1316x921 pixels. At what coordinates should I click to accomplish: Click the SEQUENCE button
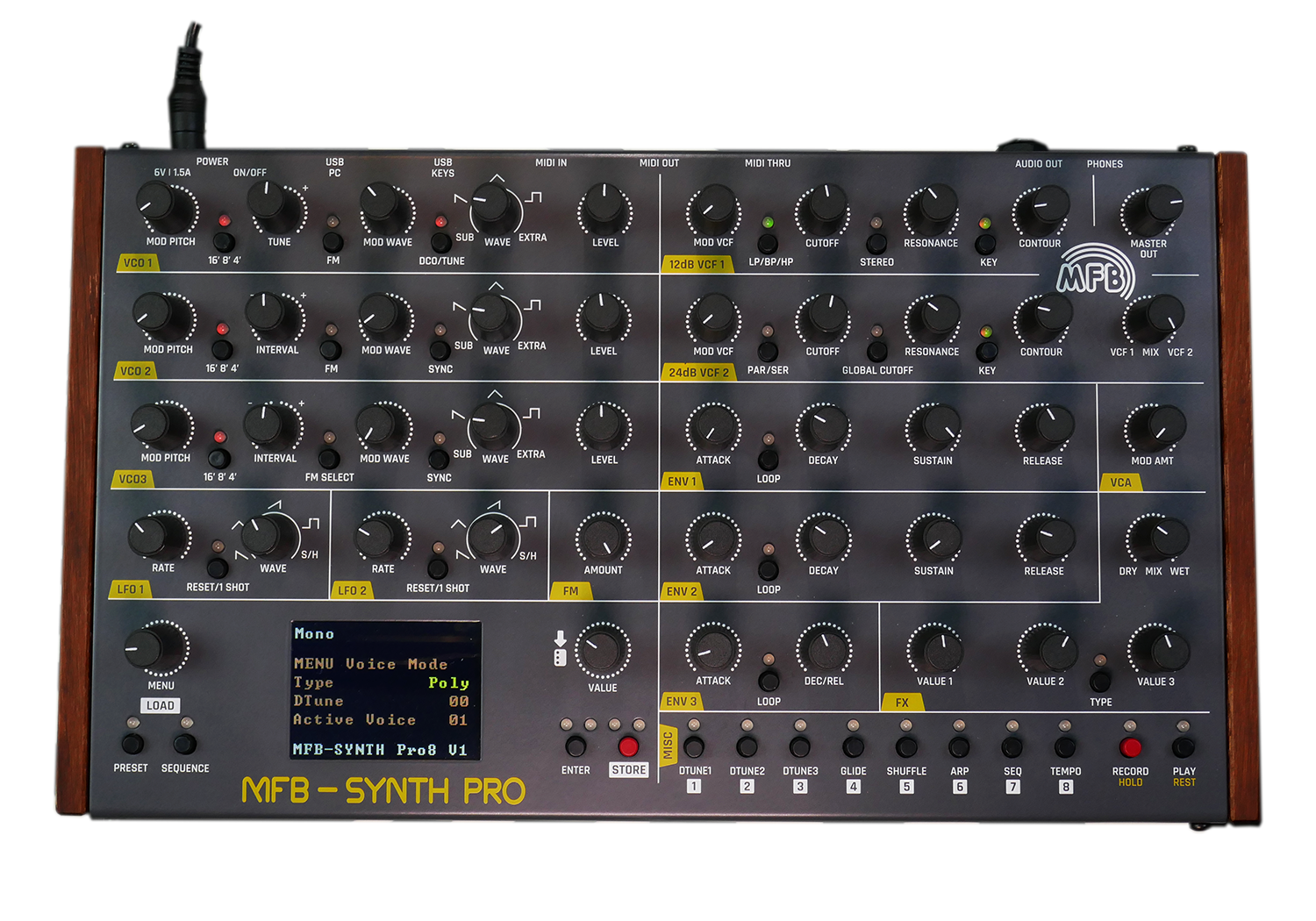point(184,745)
